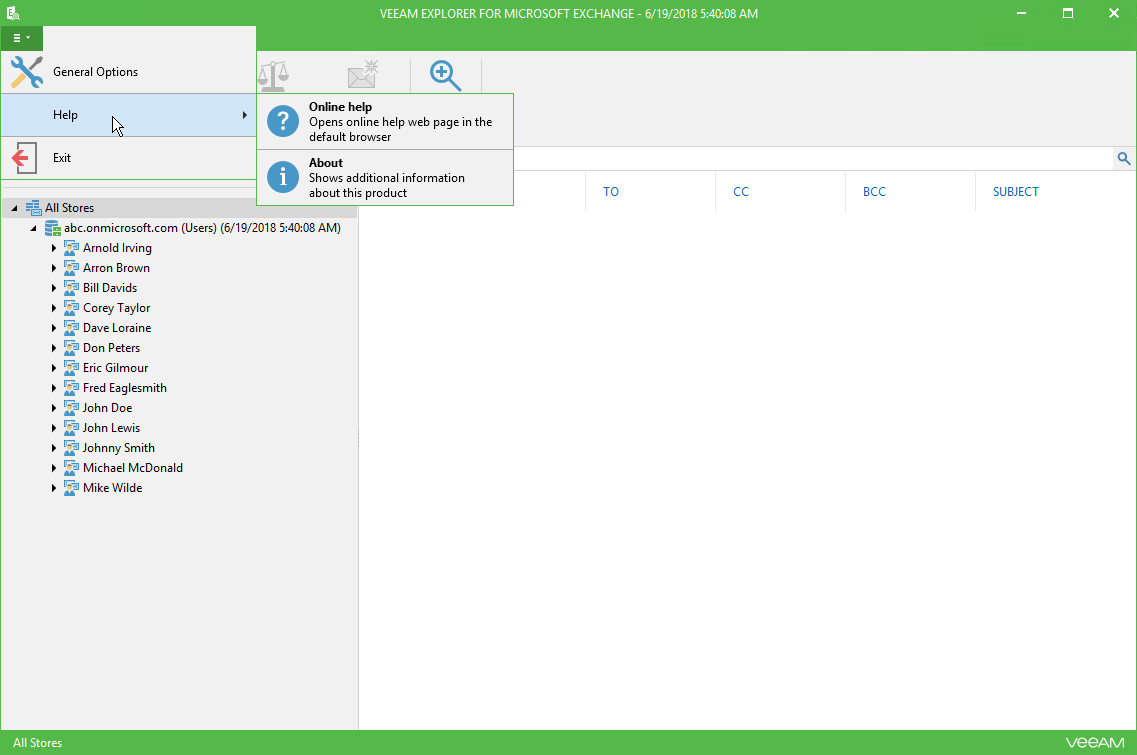Click the question mark Online help icon
The height and width of the screenshot is (755, 1137).
(x=283, y=121)
